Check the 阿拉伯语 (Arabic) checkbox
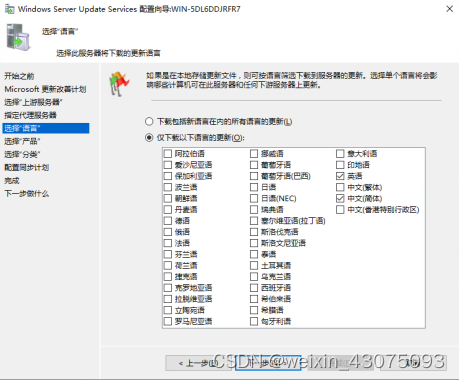460x380 pixels. (x=168, y=154)
